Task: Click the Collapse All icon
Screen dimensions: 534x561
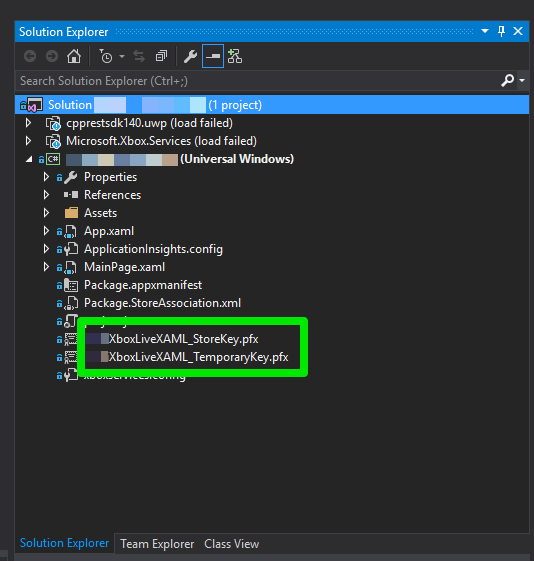Action: click(x=161, y=56)
